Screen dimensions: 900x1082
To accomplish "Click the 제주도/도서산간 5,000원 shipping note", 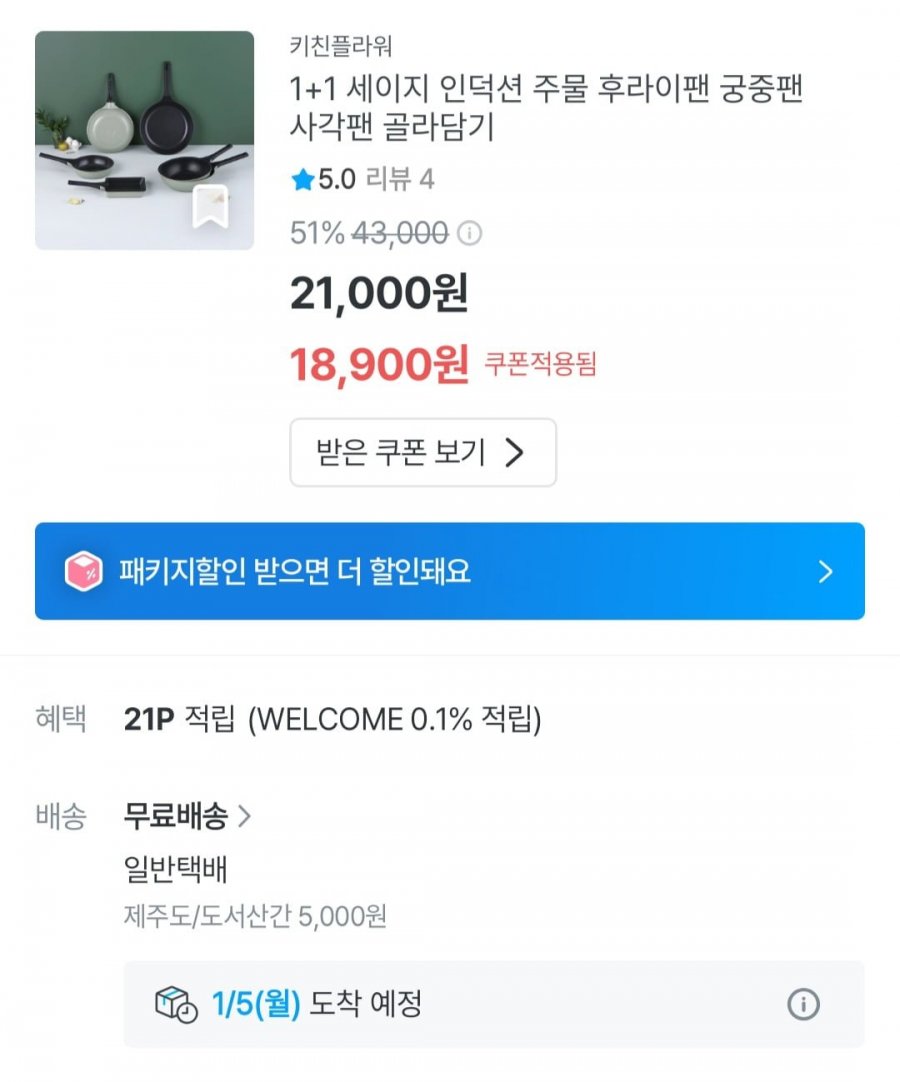I will 255,915.
